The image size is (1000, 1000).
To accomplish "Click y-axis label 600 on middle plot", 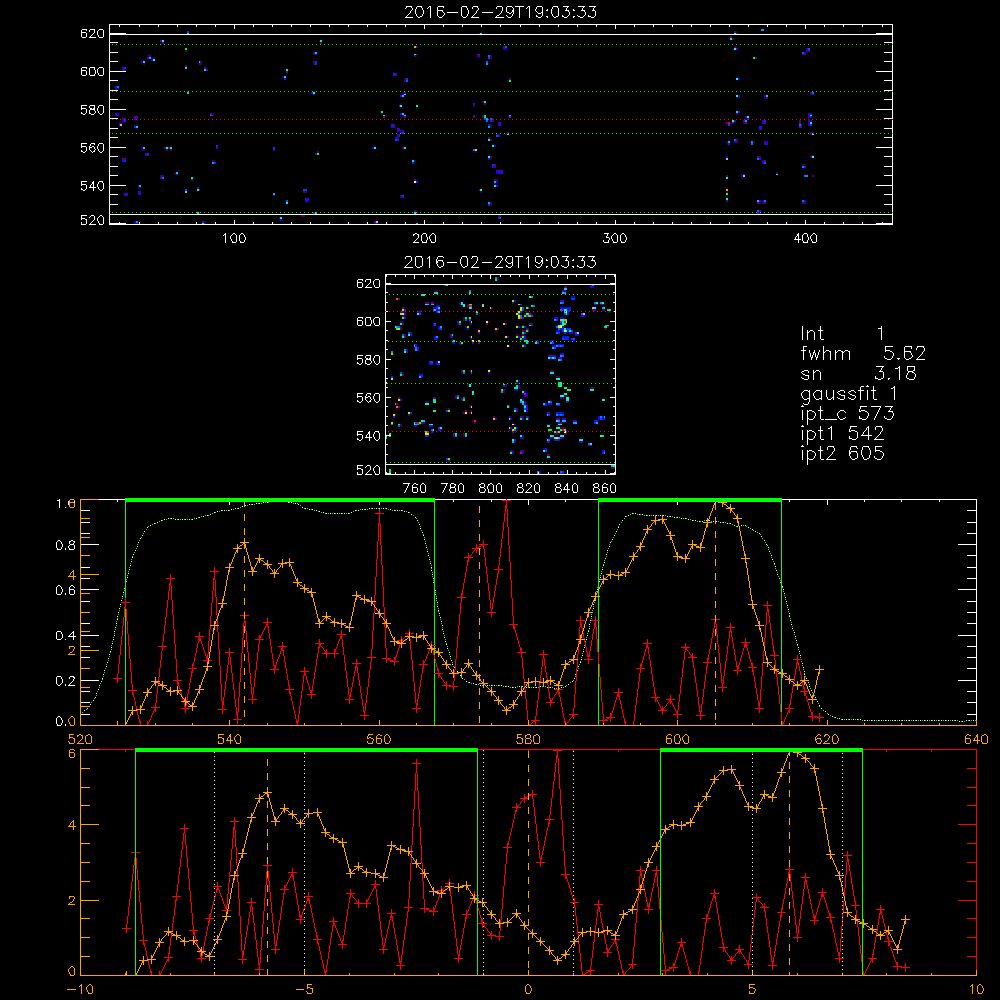I will (368, 321).
